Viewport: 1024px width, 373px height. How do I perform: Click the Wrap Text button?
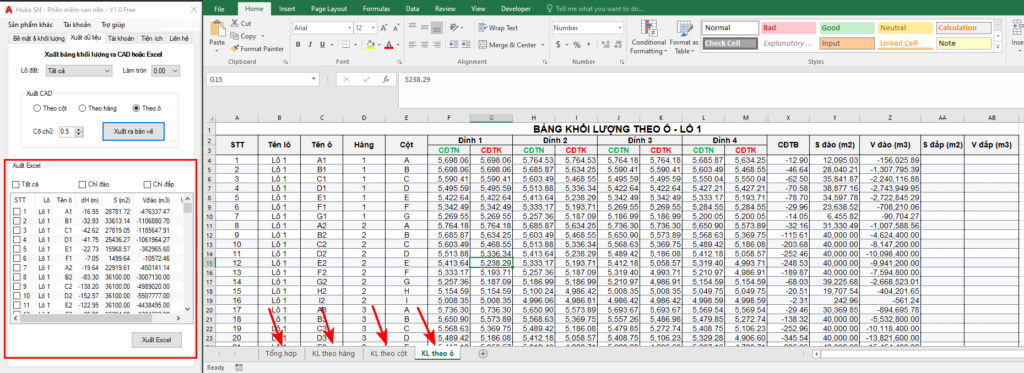pyautogui.click(x=498, y=28)
